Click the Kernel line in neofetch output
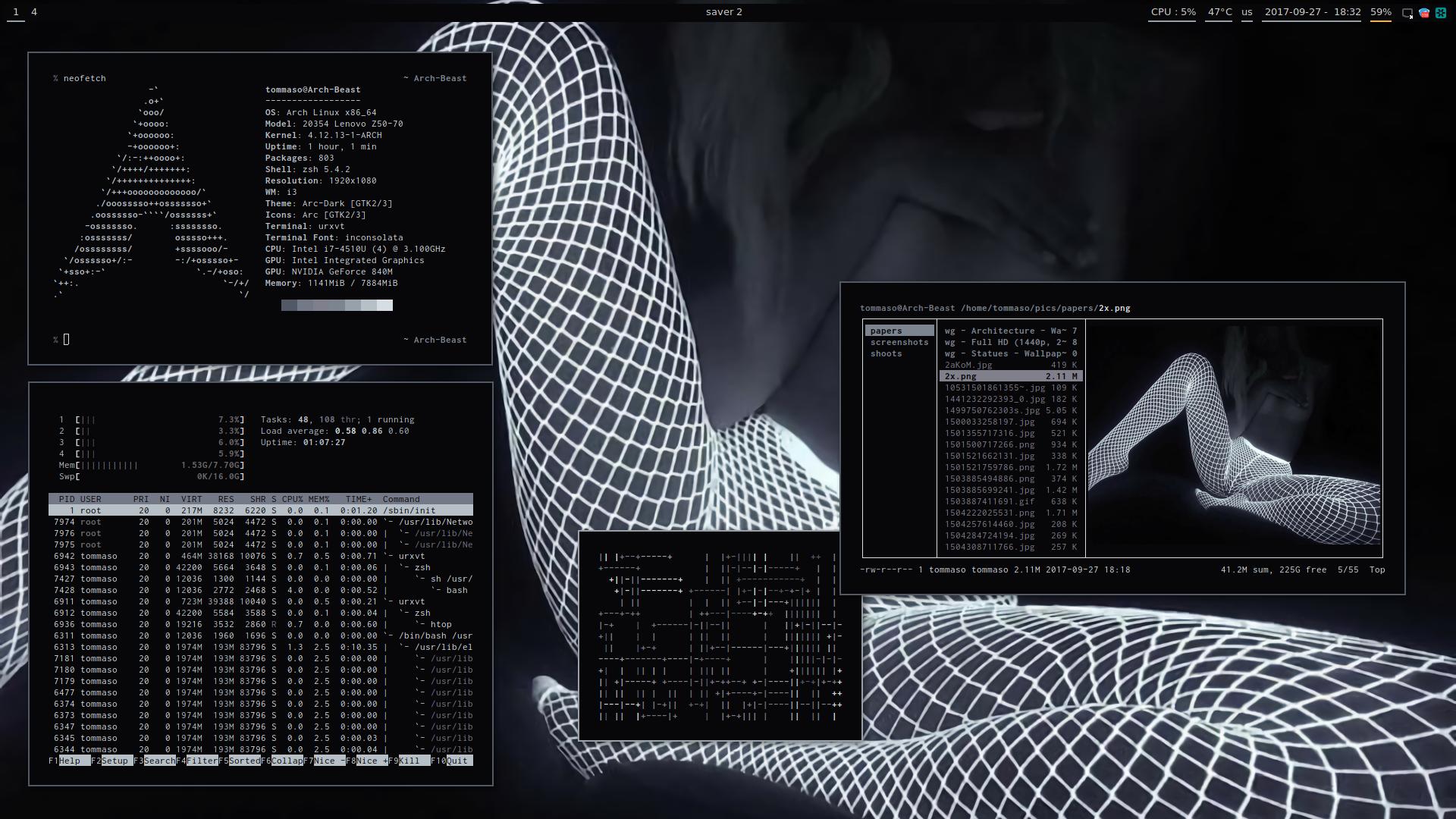Image resolution: width=1456 pixels, height=819 pixels. pyautogui.click(x=323, y=135)
